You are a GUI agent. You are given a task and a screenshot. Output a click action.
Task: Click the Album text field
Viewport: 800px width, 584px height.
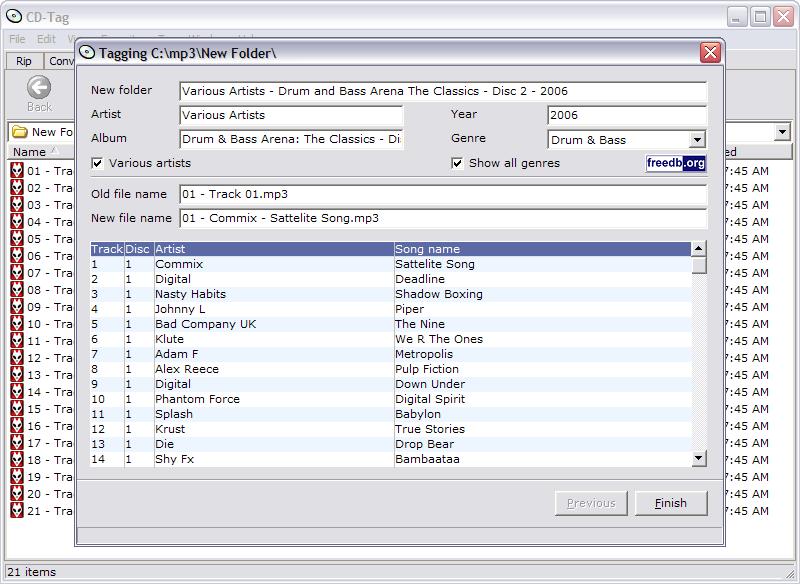click(x=291, y=139)
